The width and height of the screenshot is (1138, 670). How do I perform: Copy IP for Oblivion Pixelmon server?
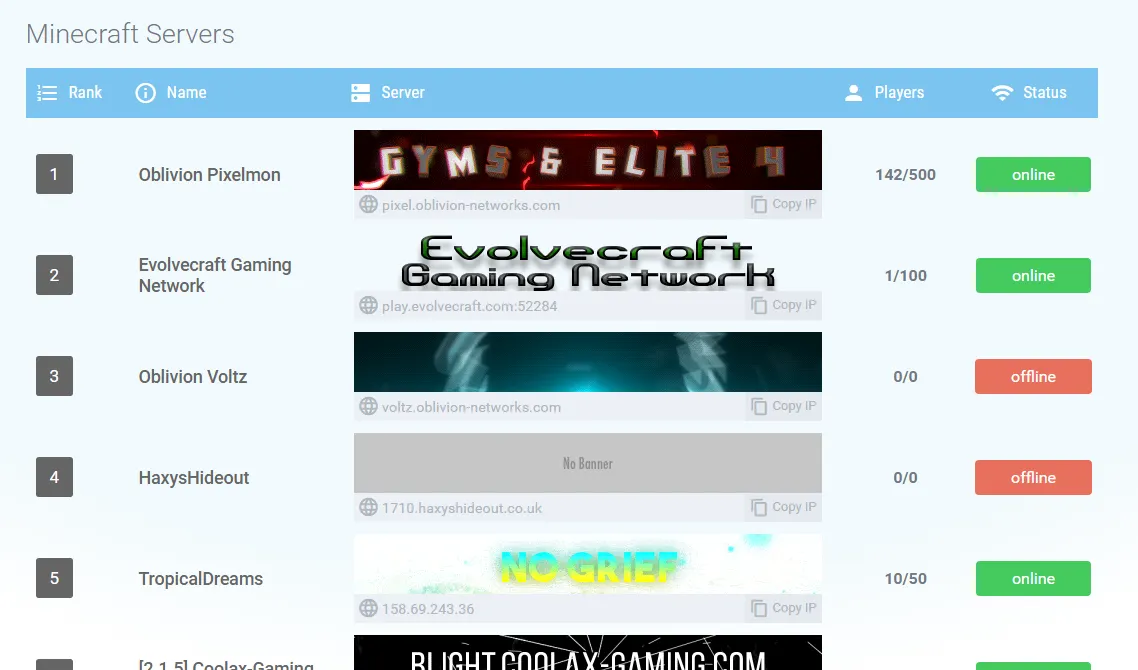pos(784,205)
